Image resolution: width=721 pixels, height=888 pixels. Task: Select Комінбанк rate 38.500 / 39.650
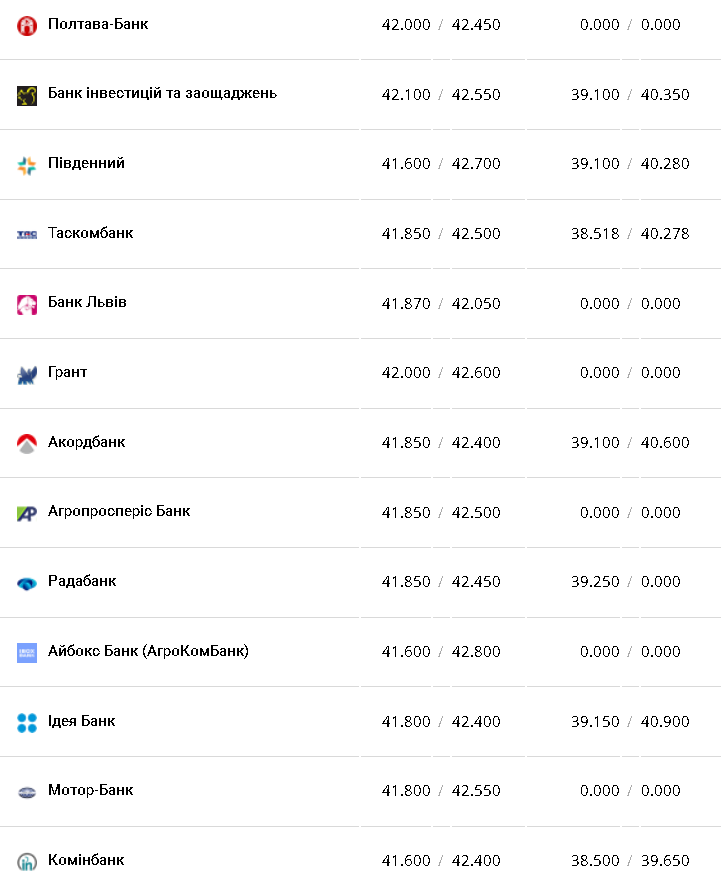click(x=630, y=860)
